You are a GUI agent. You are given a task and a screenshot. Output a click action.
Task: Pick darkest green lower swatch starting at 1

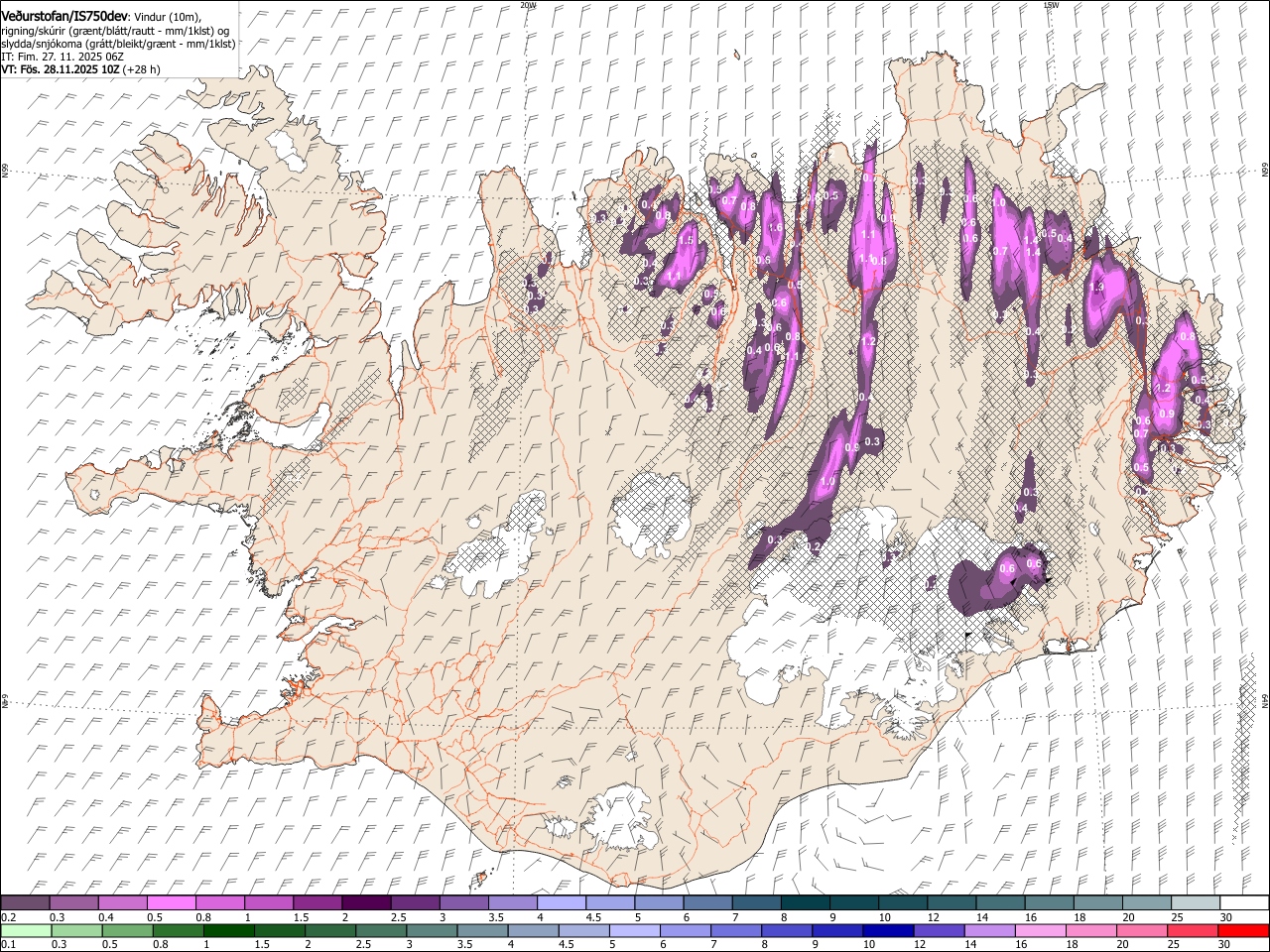tap(228, 931)
